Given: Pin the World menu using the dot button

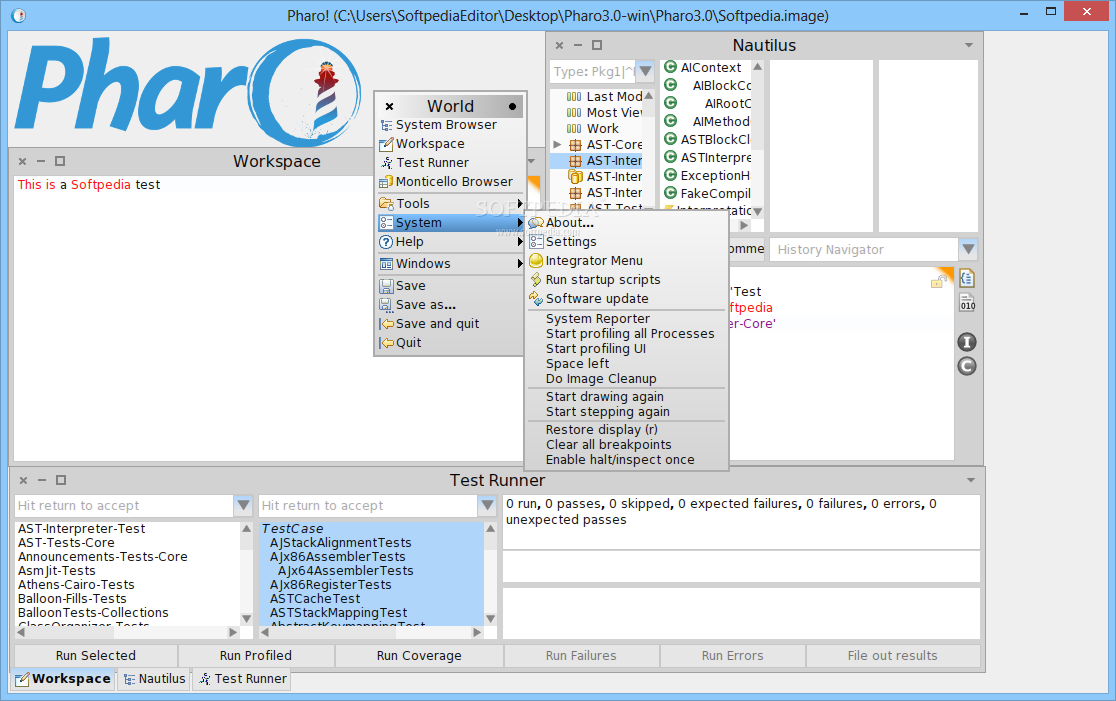Looking at the screenshot, I should click(512, 107).
